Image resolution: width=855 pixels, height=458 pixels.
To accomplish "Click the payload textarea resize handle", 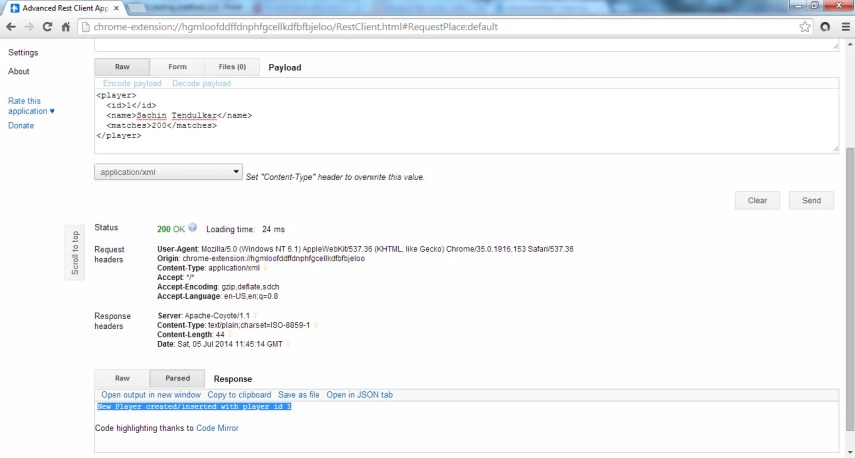I will [x=836, y=149].
